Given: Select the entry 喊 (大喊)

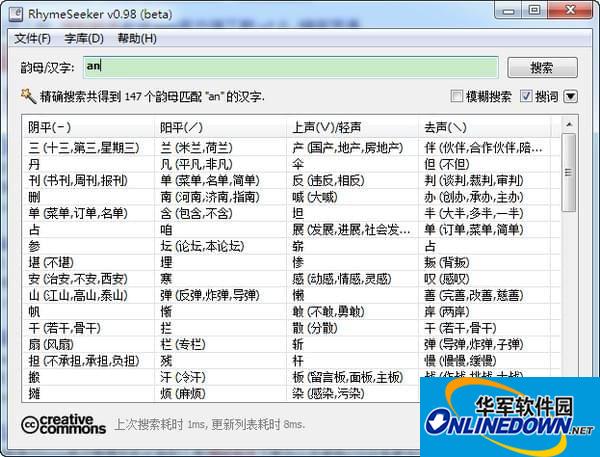Looking at the screenshot, I should 315,197.
